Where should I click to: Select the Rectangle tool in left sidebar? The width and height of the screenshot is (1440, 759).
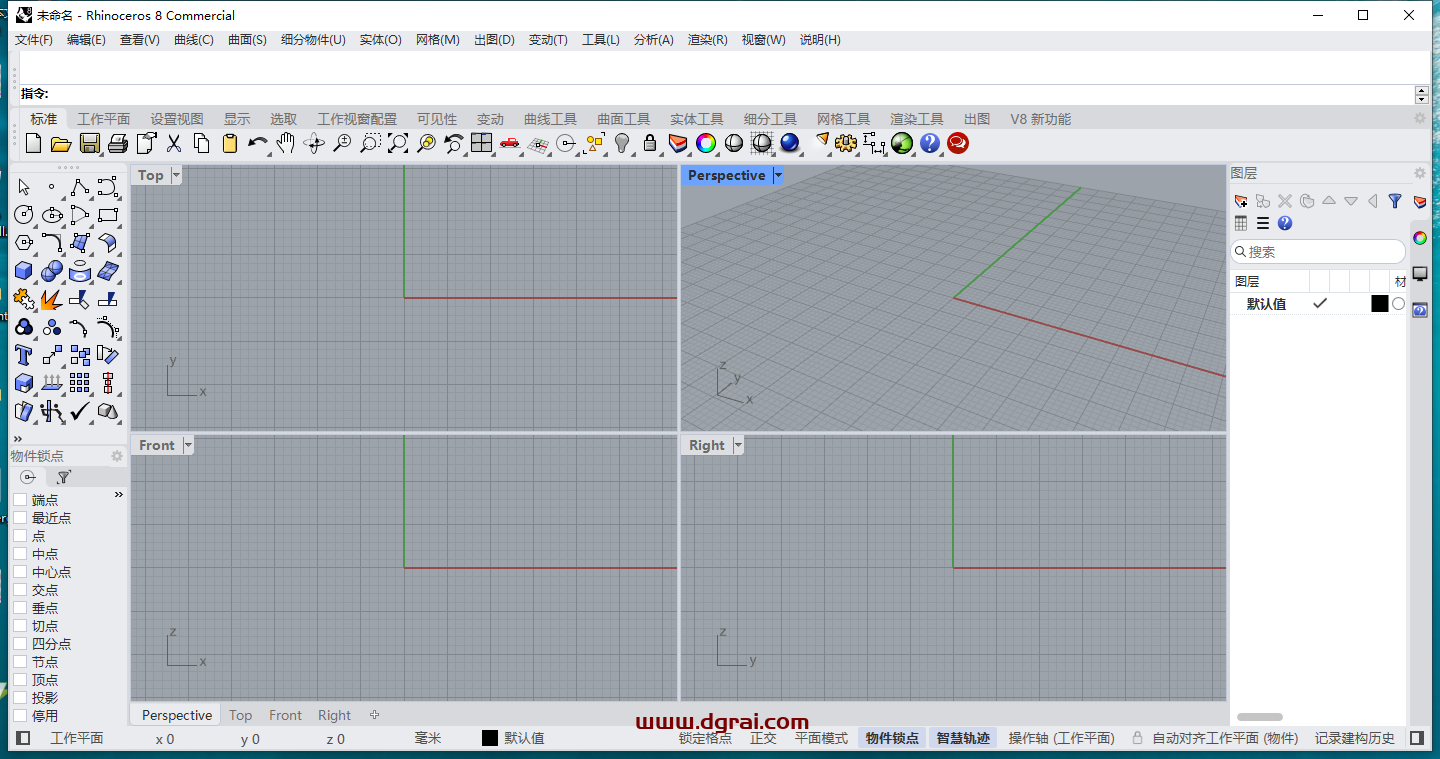[x=108, y=215]
